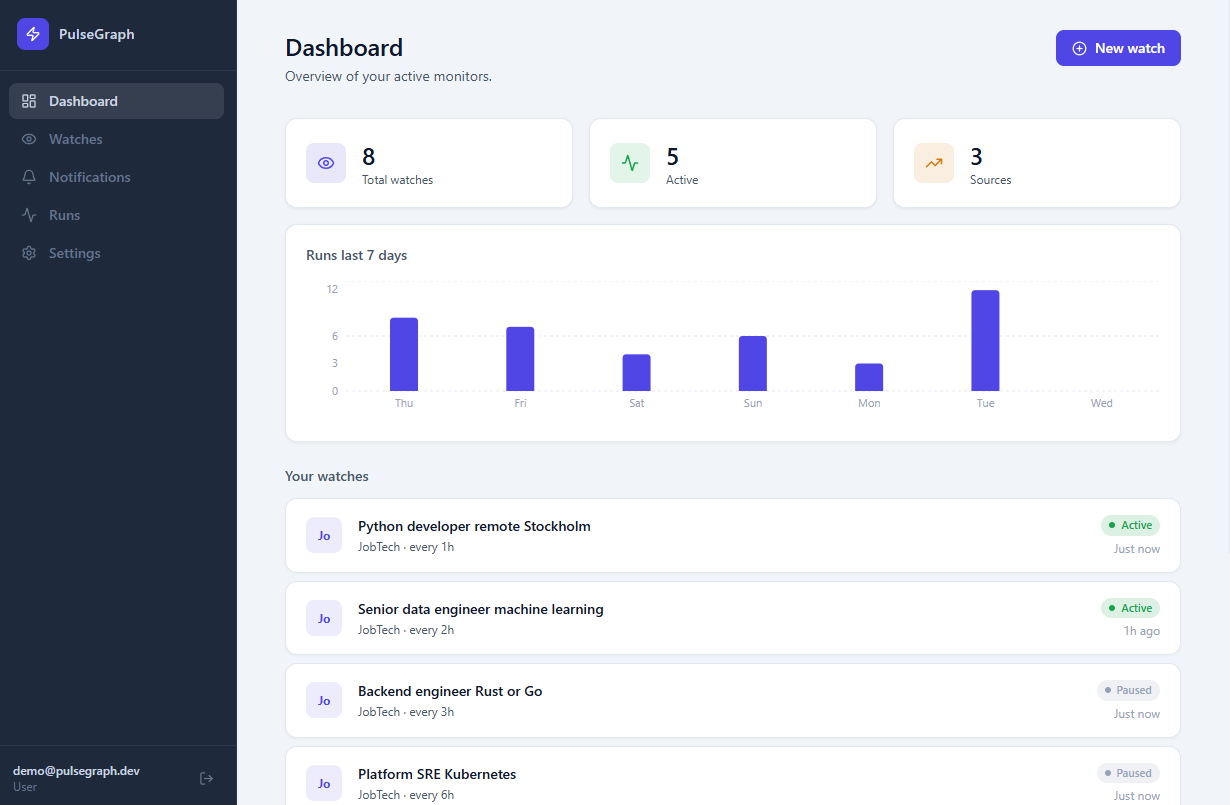Open the Backend engineer Rust or Go watch
Viewport: 1230px width, 805px height.
[733, 700]
